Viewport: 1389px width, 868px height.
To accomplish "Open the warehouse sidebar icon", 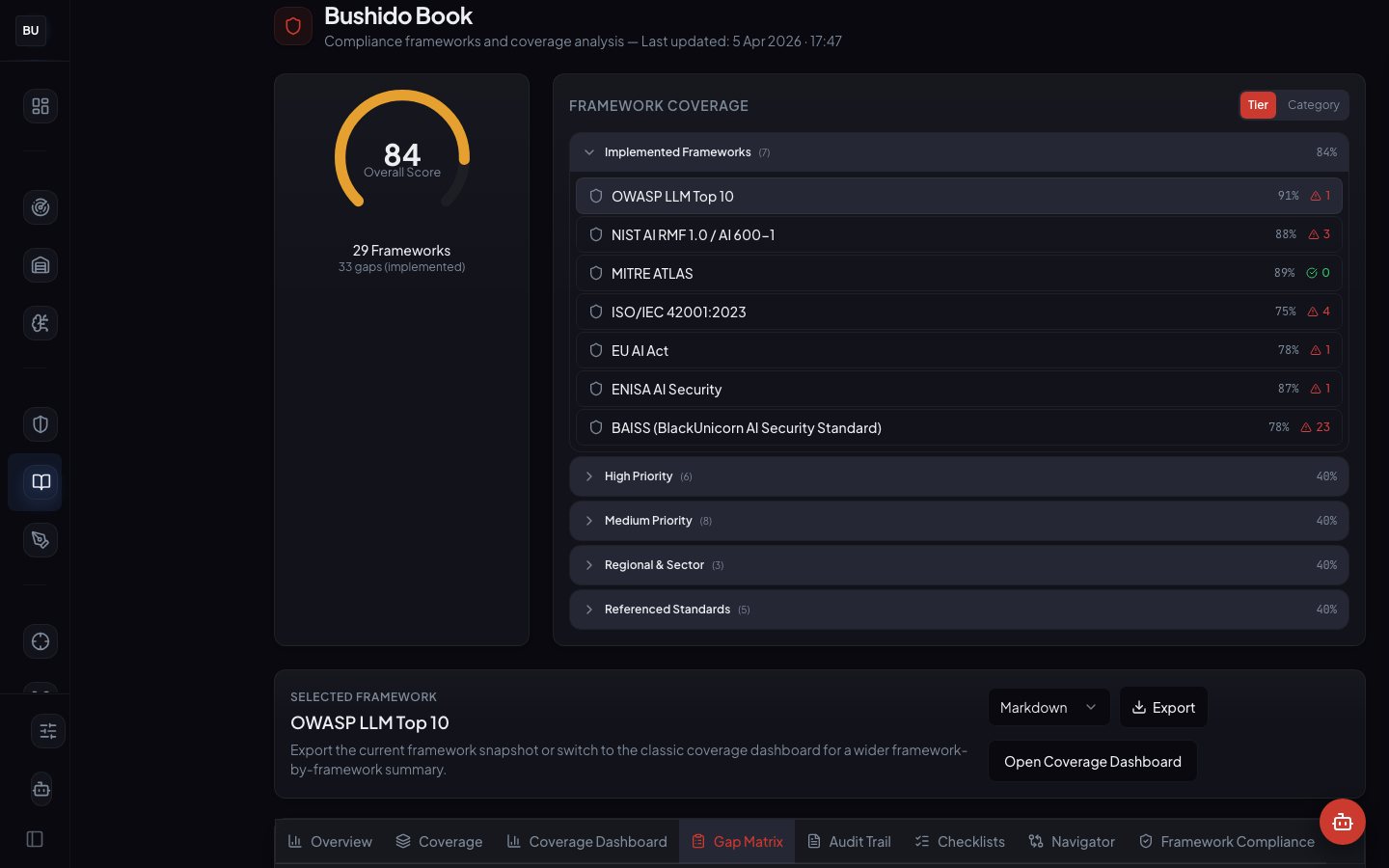I will point(41,265).
